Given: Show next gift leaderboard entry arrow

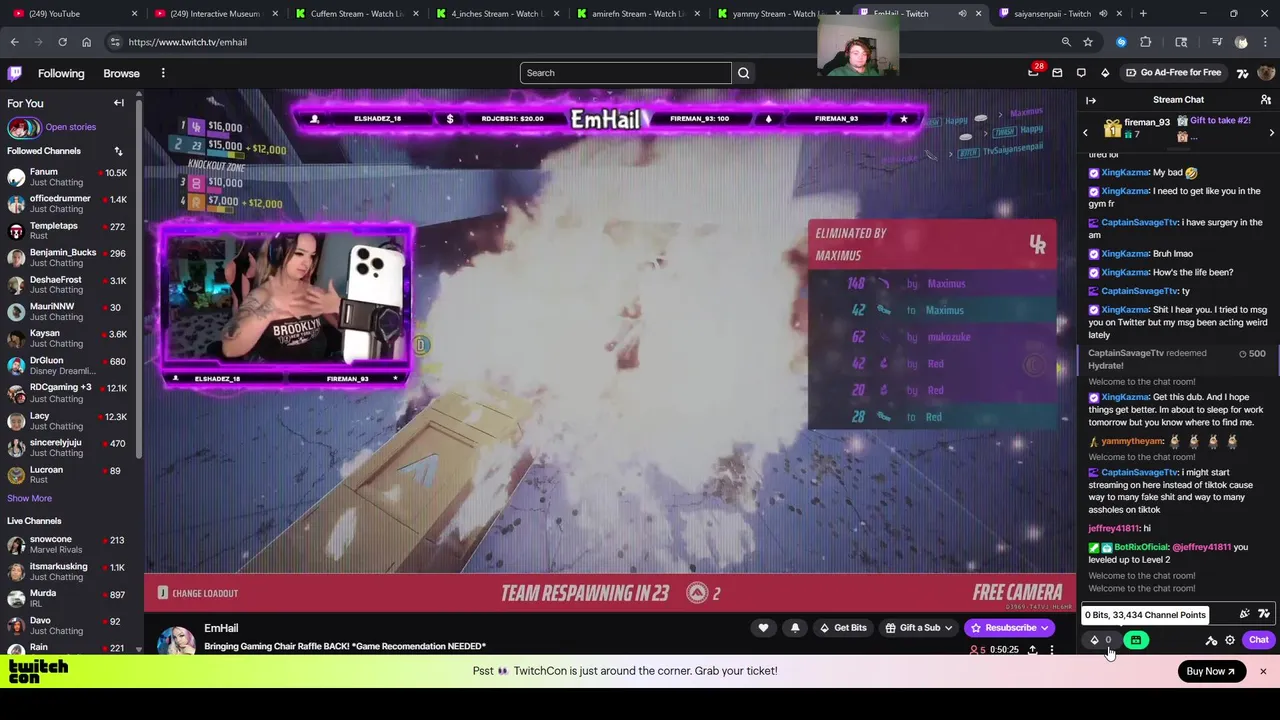Looking at the screenshot, I should tap(1272, 133).
